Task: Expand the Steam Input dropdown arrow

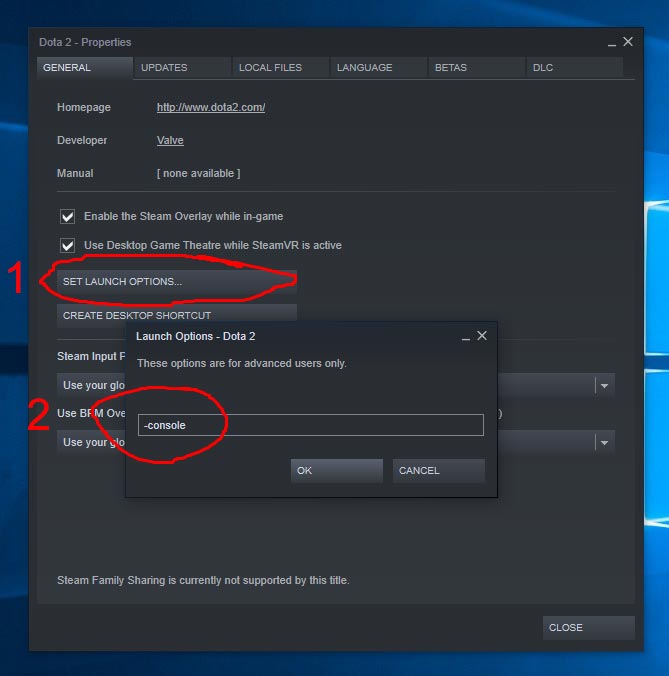Action: pyautogui.click(x=604, y=386)
